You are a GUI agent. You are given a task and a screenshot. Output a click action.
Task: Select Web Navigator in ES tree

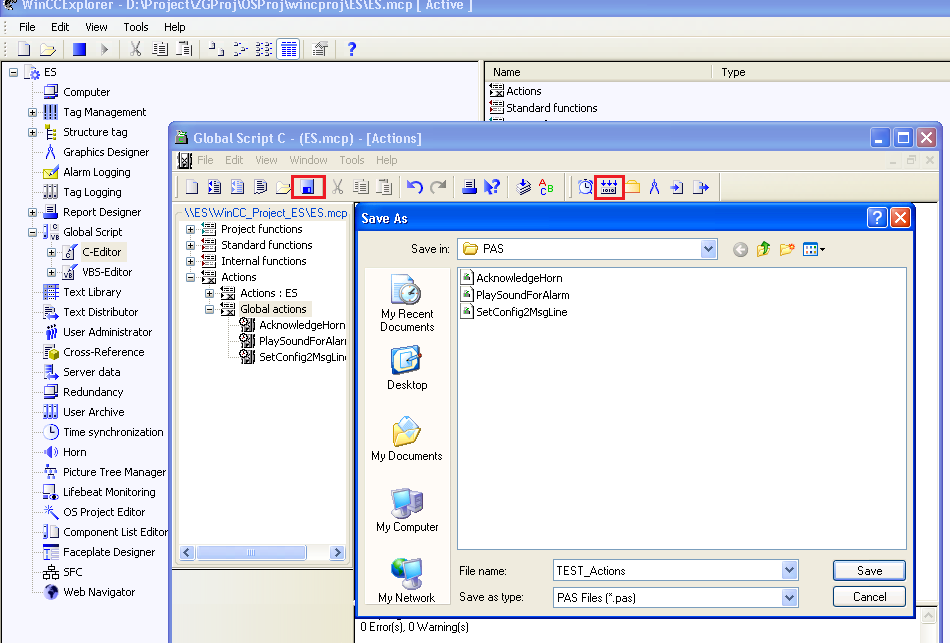click(99, 592)
